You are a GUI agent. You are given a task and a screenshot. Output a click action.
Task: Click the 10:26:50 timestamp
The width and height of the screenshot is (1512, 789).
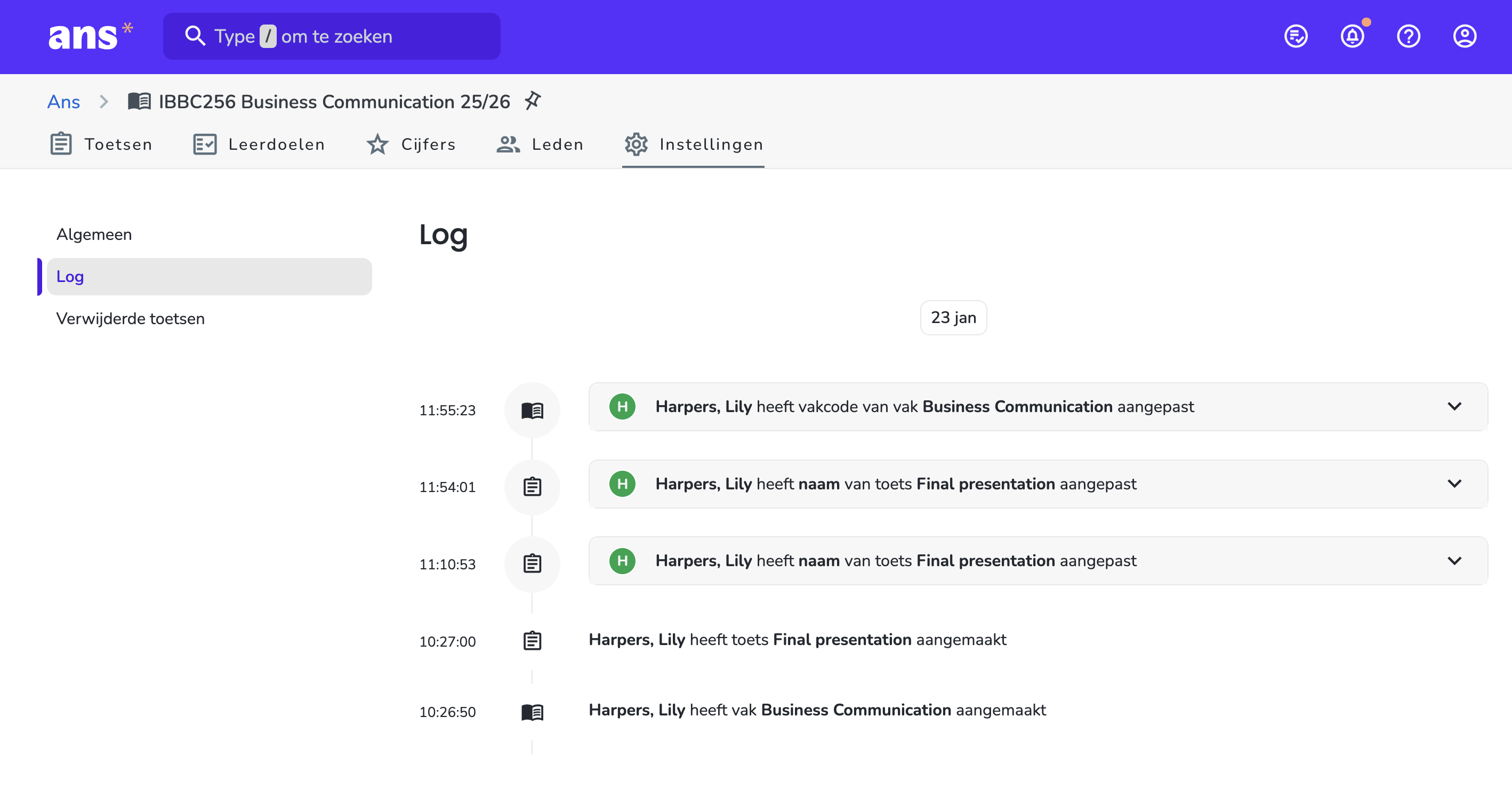tap(447, 712)
